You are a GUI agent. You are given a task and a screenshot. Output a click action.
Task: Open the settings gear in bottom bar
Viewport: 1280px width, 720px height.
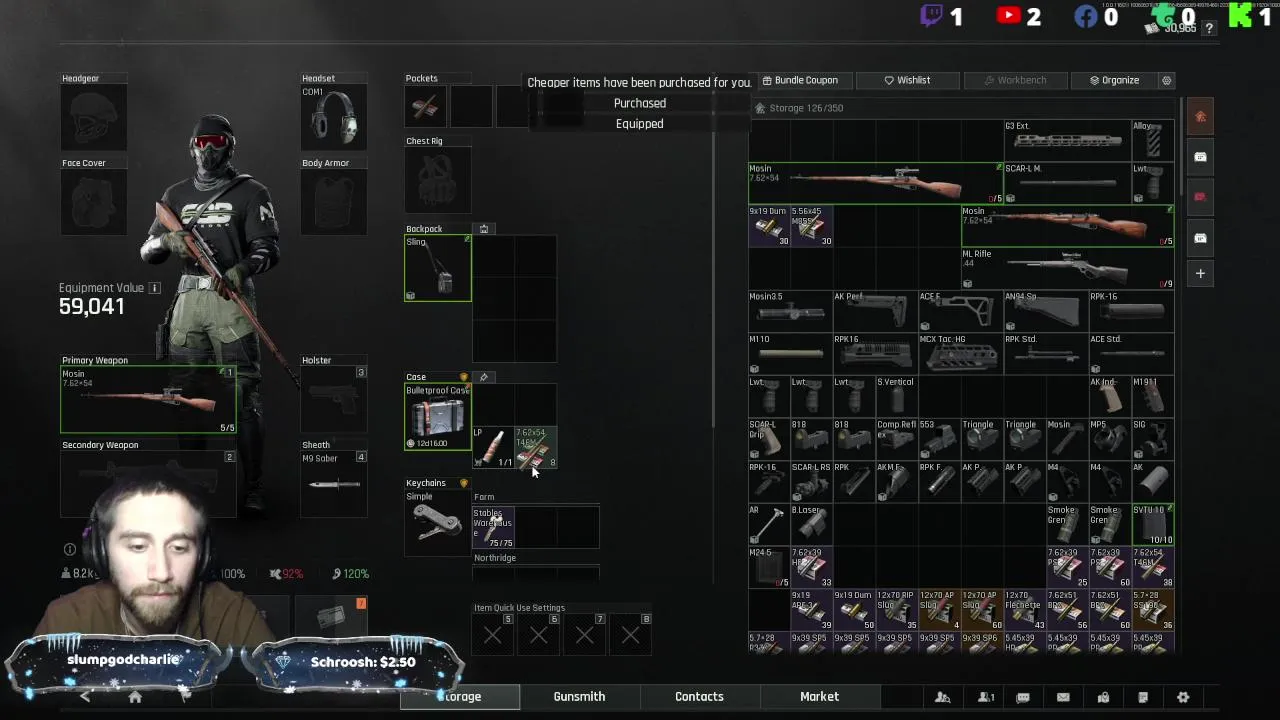point(1183,697)
